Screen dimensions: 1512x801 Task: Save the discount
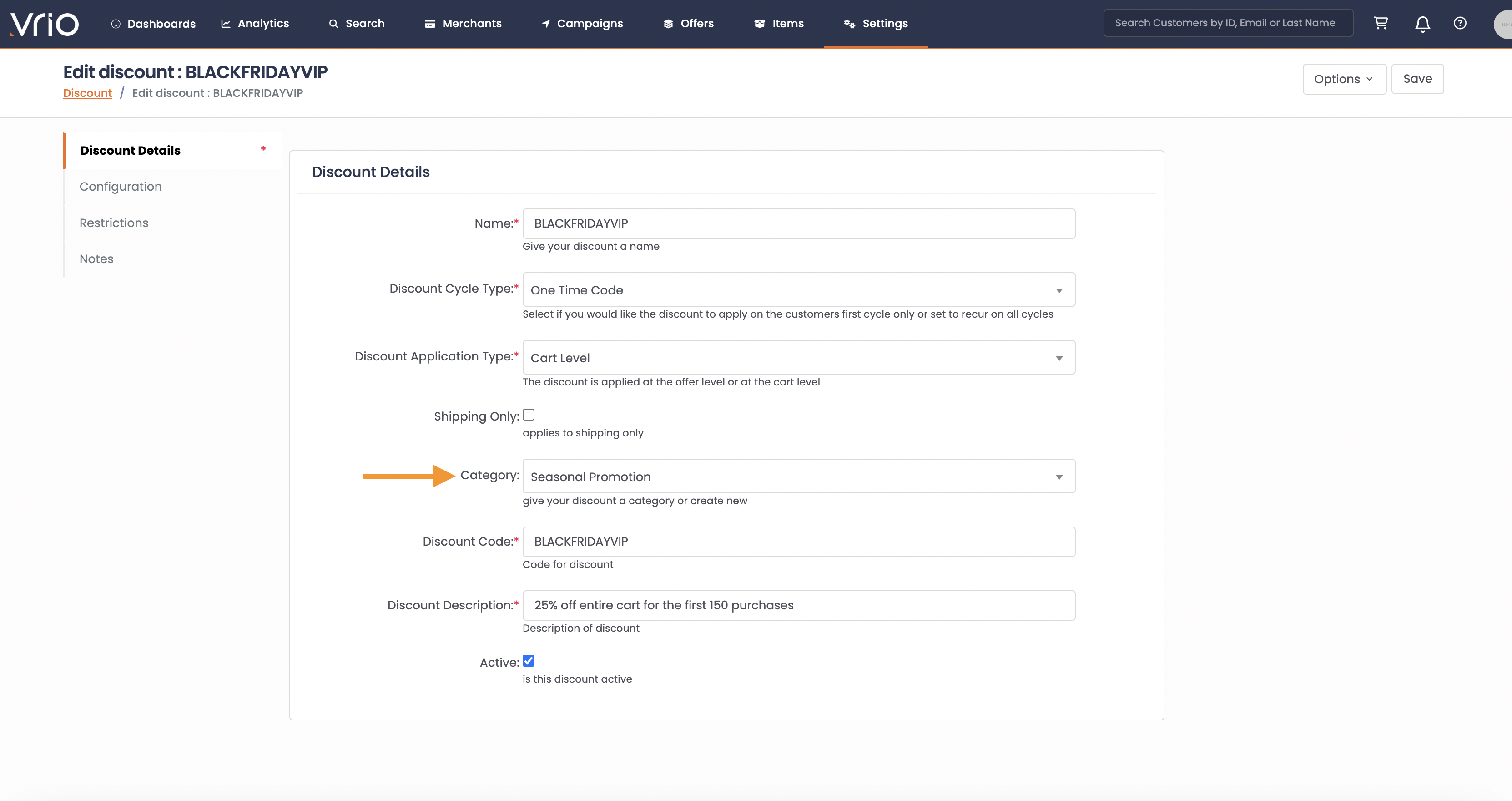pos(1417,79)
